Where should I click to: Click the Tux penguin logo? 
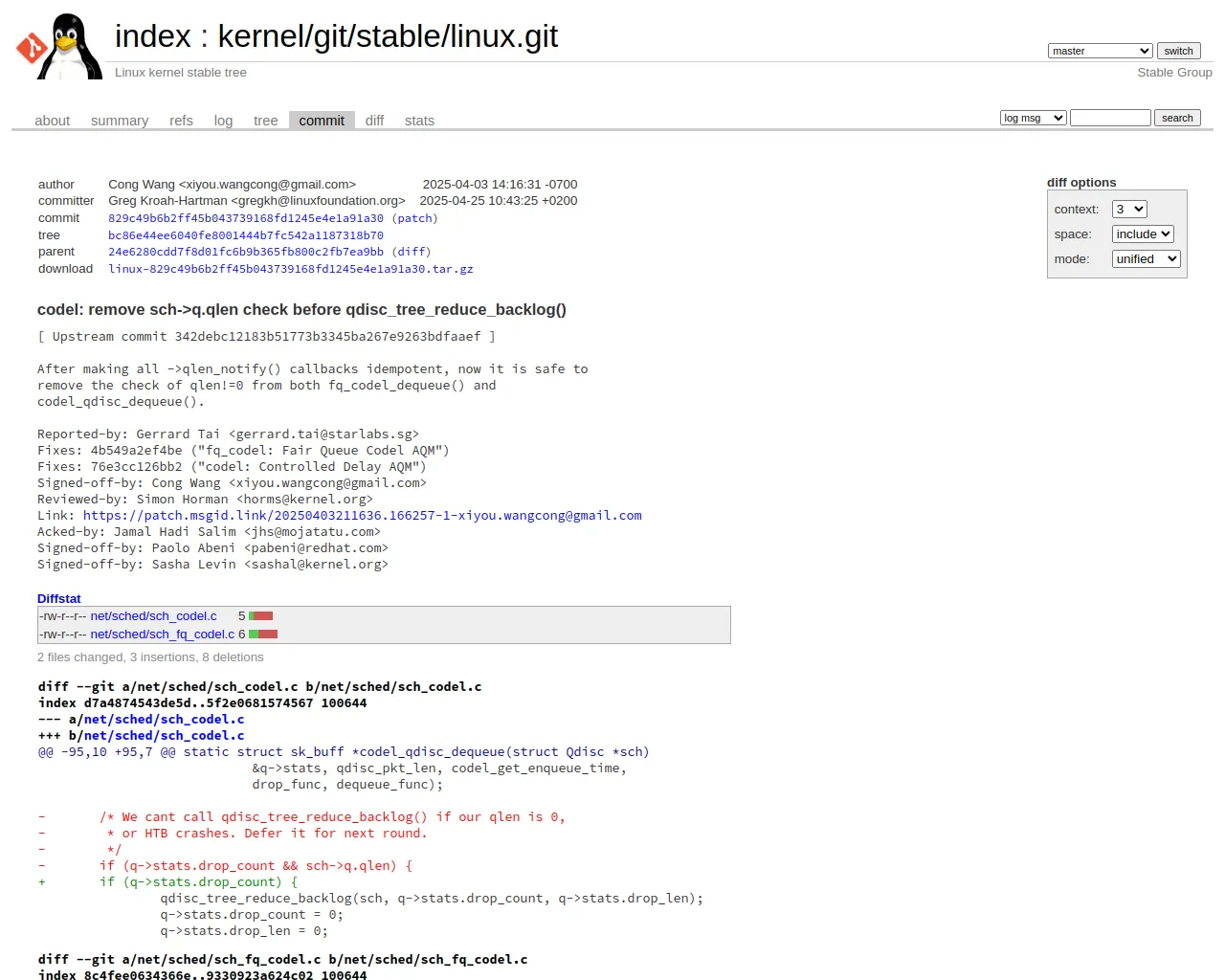tap(59, 46)
